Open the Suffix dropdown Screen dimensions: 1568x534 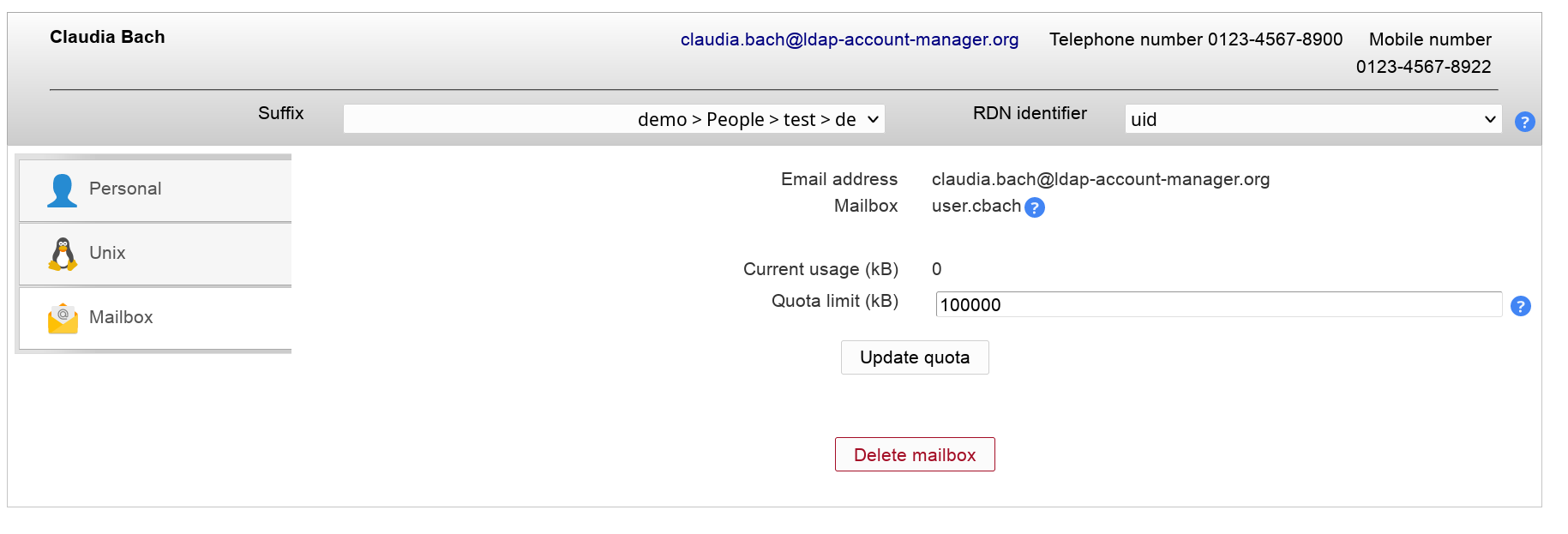(613, 119)
